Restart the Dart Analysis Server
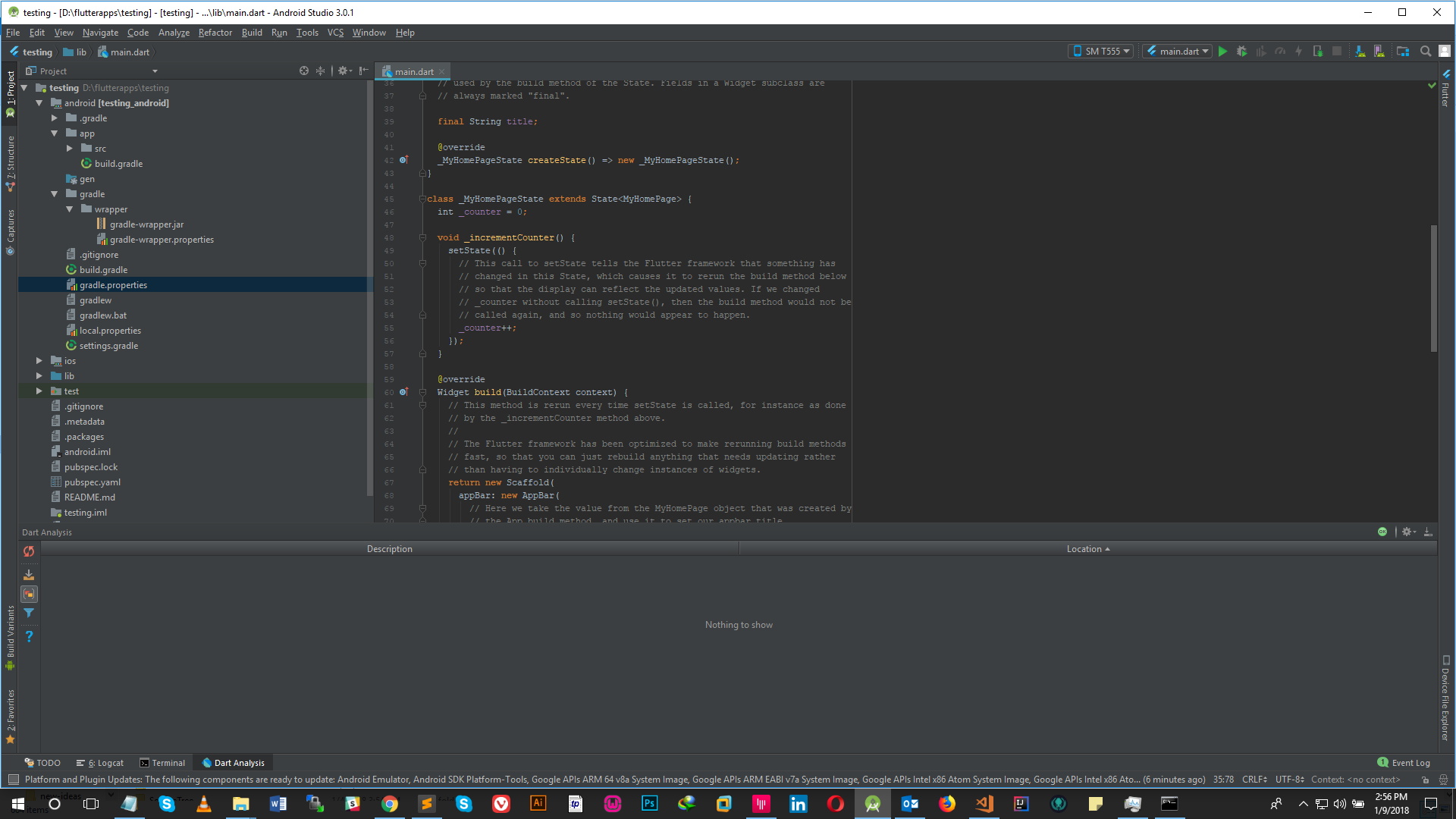 click(x=29, y=552)
